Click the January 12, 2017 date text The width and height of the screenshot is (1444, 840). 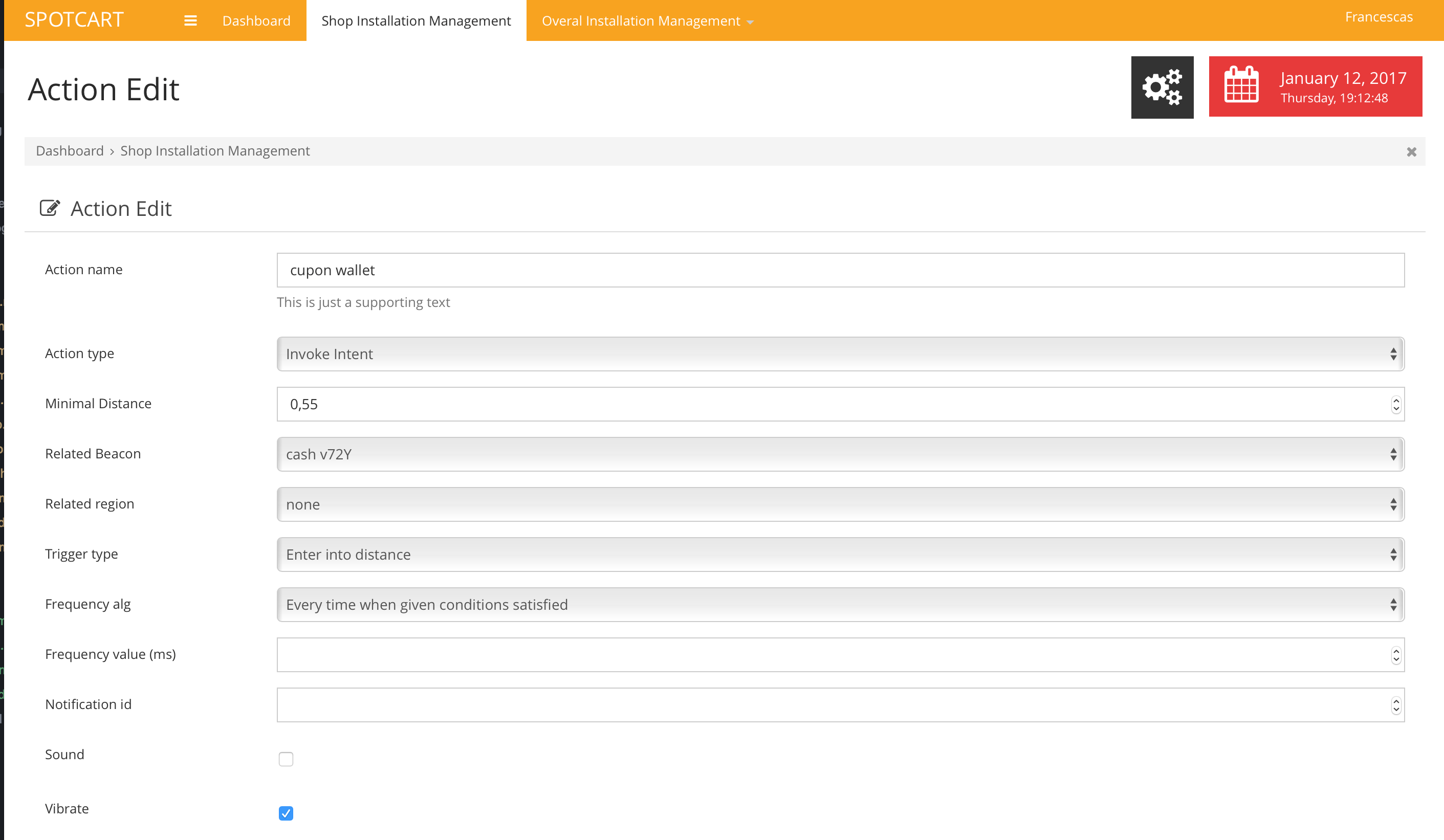(1343, 78)
